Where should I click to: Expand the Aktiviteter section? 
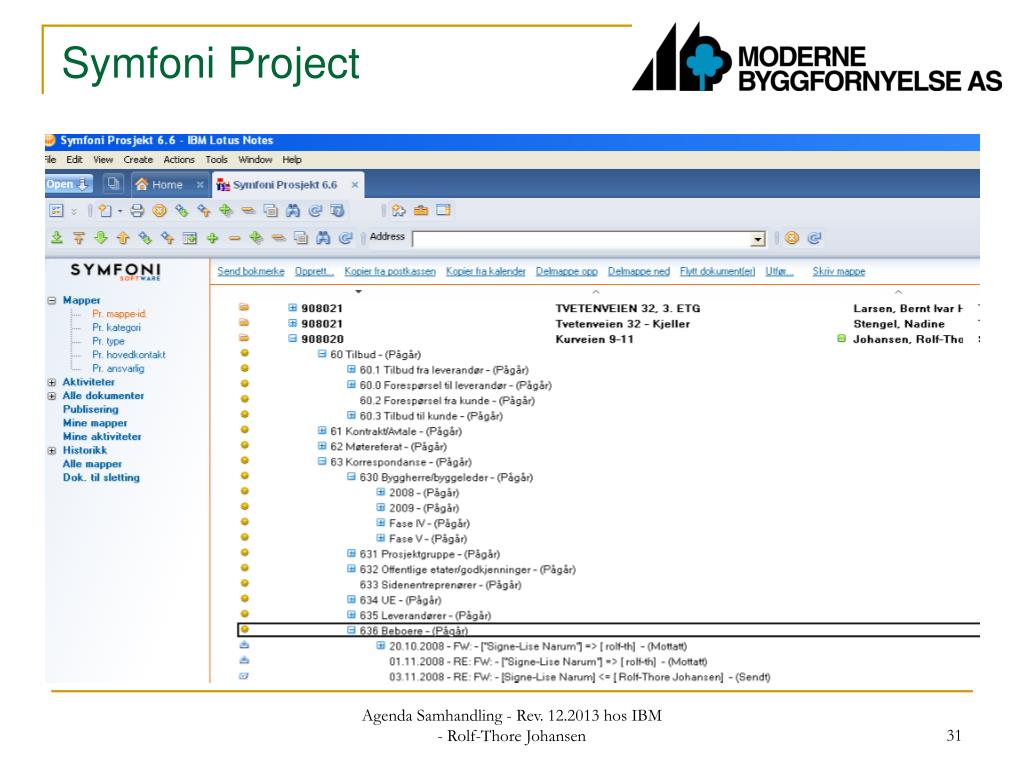52,382
